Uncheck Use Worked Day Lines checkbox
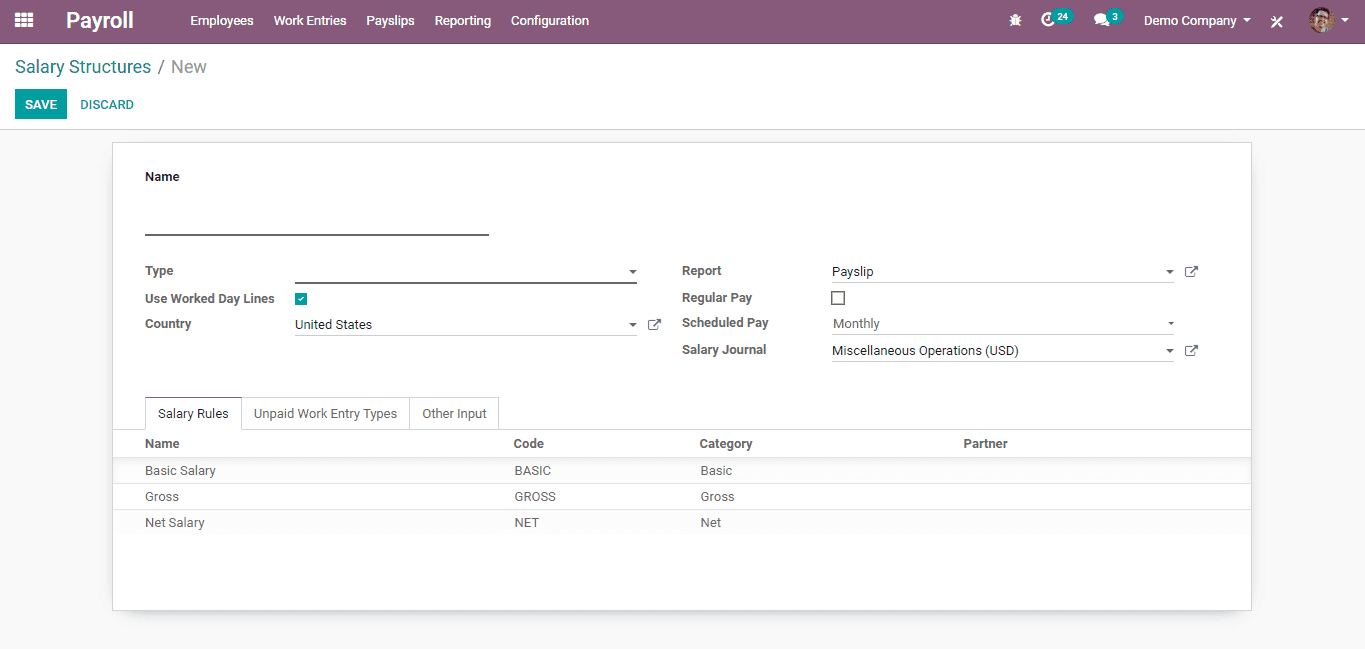 301,299
